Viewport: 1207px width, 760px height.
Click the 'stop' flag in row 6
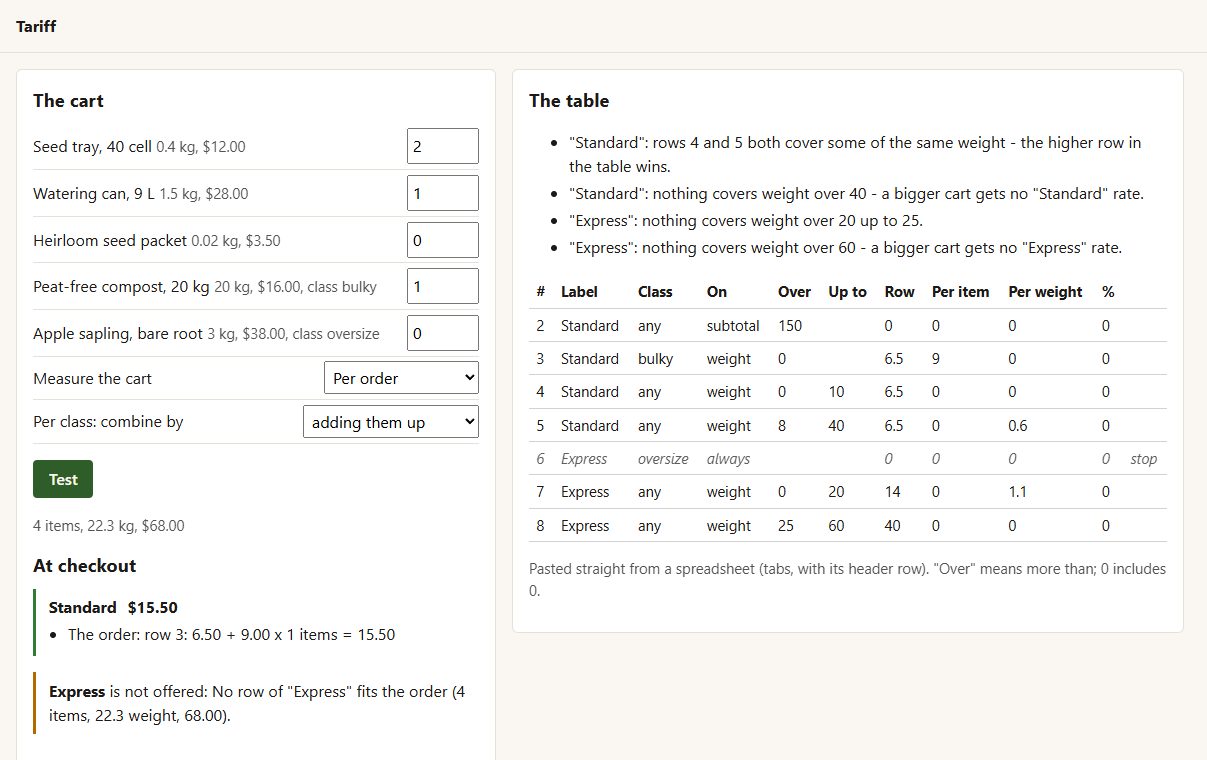pos(1144,459)
